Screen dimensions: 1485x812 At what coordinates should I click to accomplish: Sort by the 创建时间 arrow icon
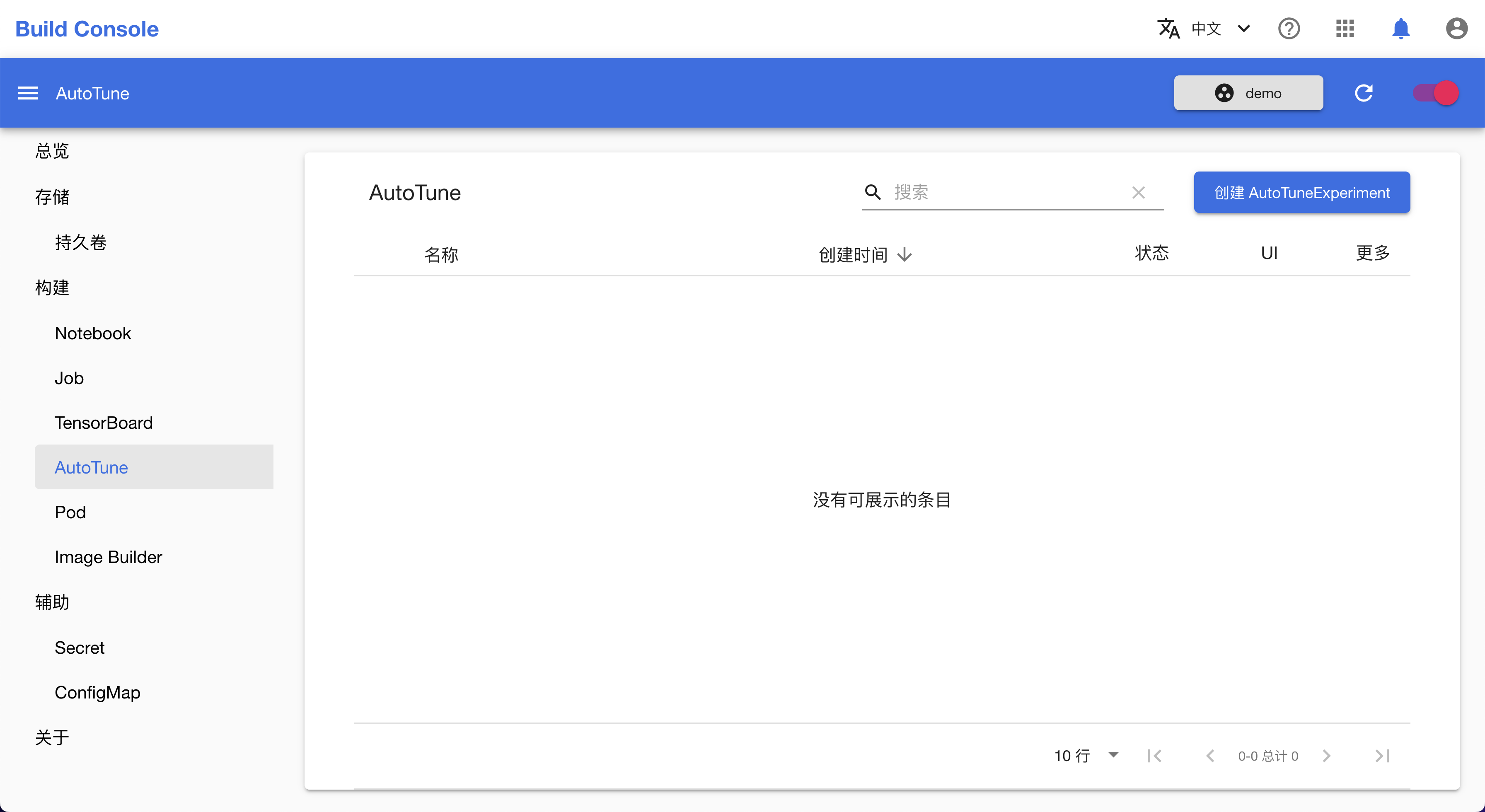click(905, 254)
